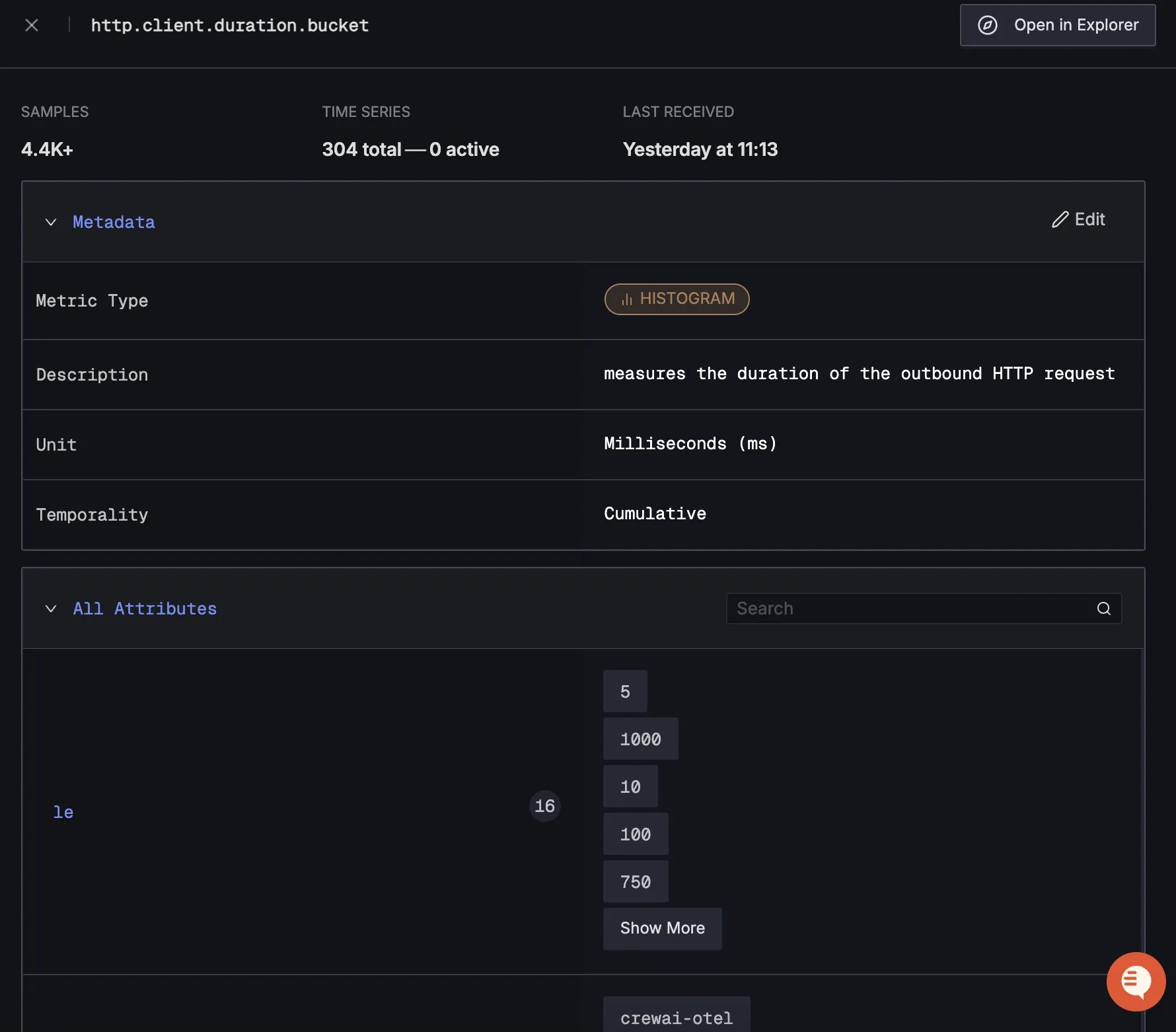
Task: Collapse the Metadata section
Action: tap(52, 222)
